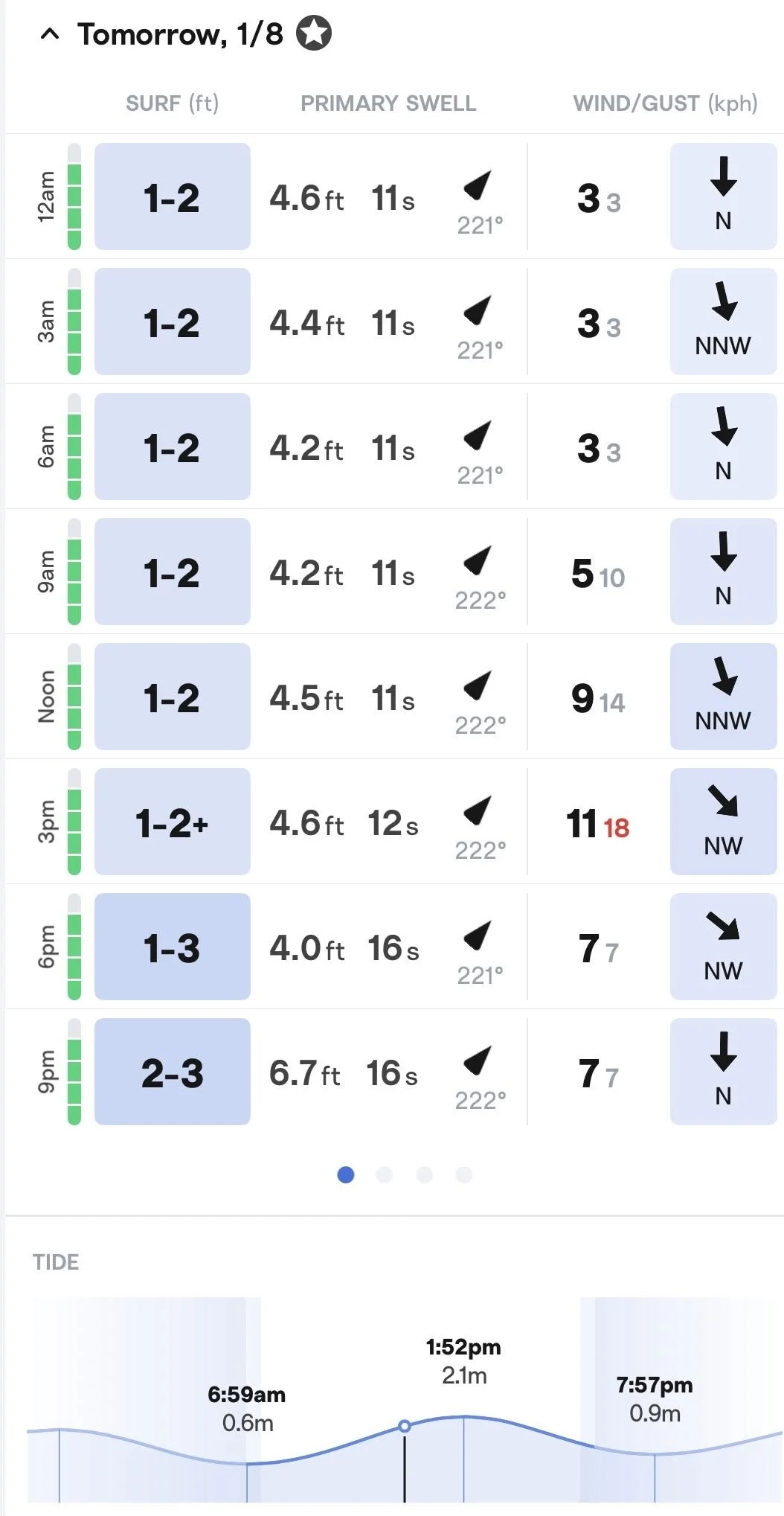Click the 6pm surf height 1-3 tile
The image size is (784, 1516).
[173, 947]
